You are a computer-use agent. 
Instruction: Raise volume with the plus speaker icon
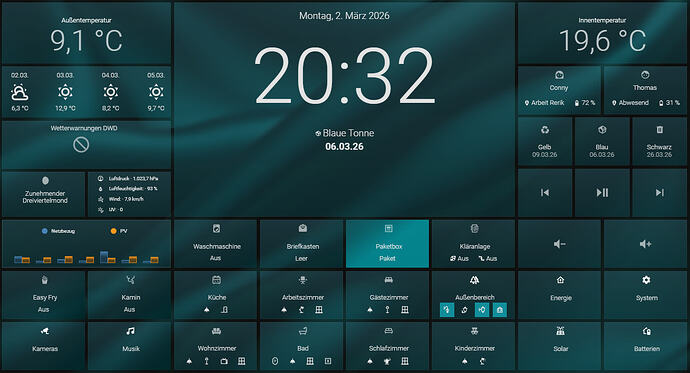pyautogui.click(x=646, y=244)
